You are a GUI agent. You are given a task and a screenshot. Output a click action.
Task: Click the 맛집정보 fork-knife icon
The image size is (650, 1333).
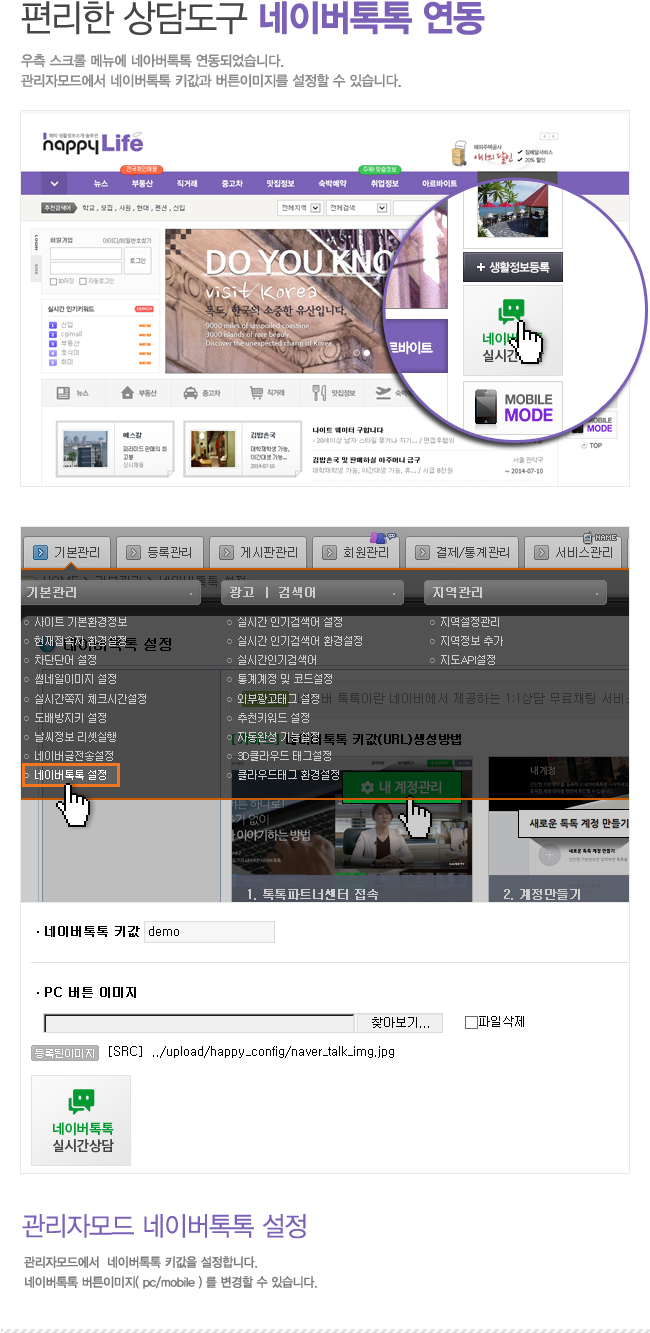coord(319,393)
